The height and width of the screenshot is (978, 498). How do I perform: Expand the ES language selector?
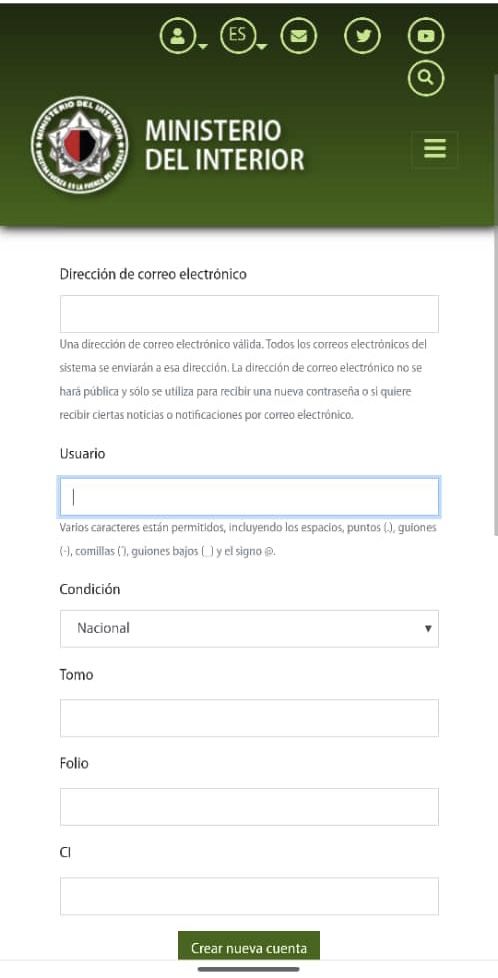tap(238, 36)
